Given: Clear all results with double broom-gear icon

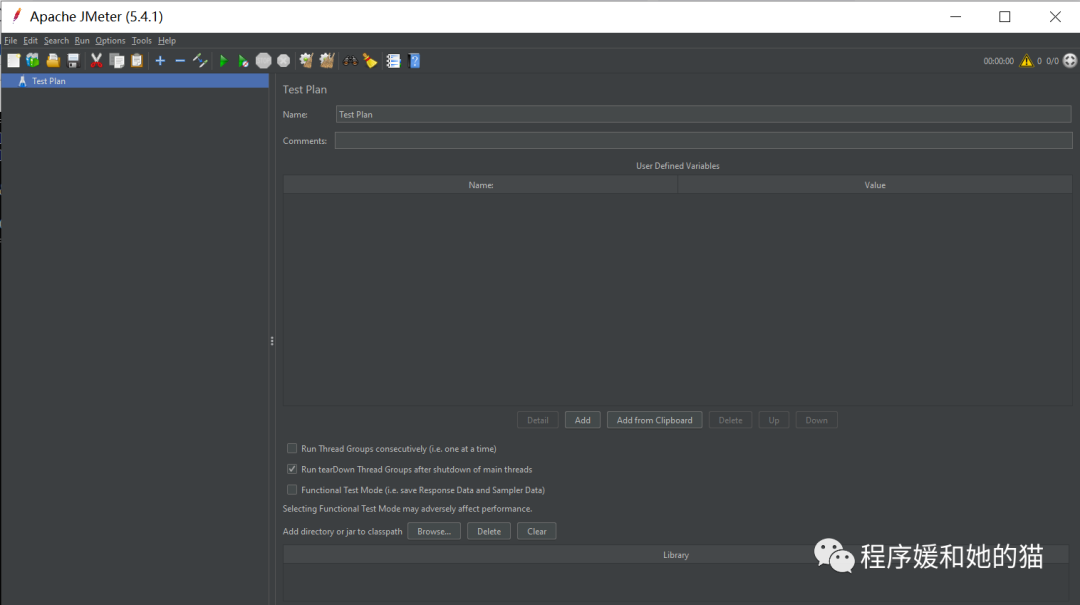Looking at the screenshot, I should 326,61.
